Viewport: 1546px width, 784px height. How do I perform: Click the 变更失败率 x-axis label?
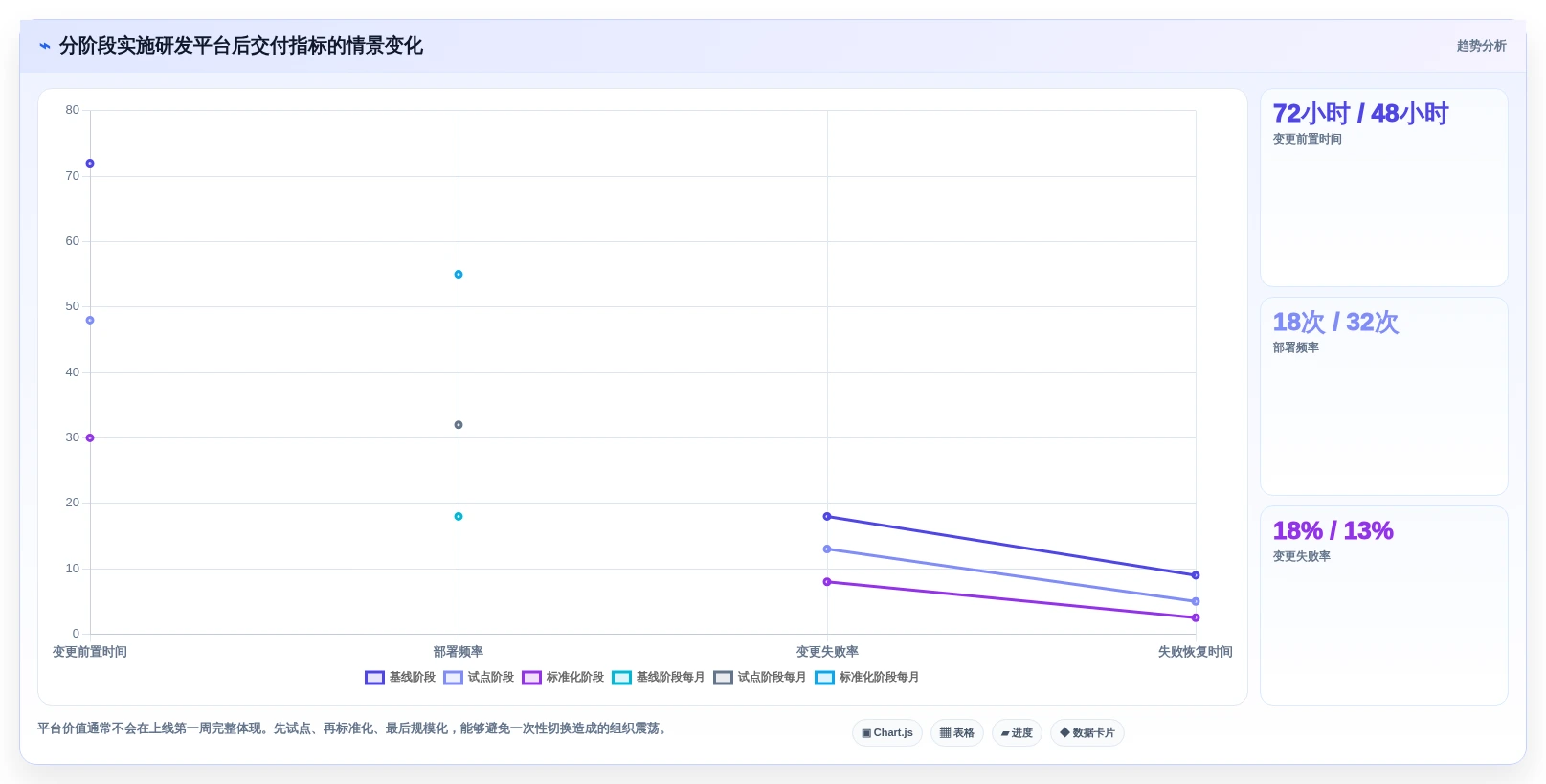coord(827,652)
